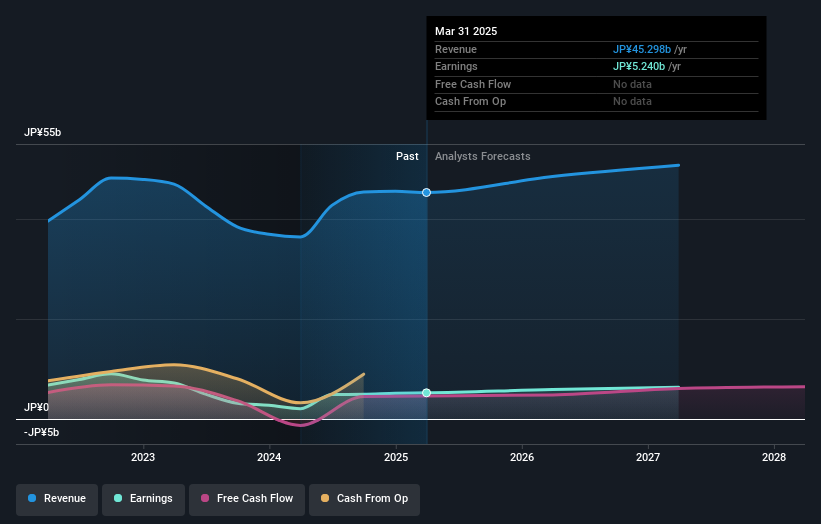821x524 pixels.
Task: Click the Analysts Forecasts label
Action: (x=483, y=157)
